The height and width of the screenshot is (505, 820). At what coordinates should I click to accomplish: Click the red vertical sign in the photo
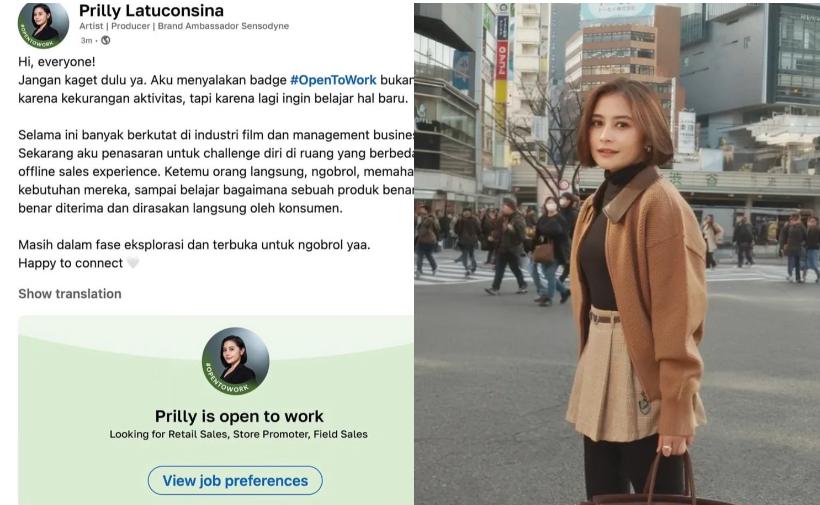pyautogui.click(x=502, y=60)
